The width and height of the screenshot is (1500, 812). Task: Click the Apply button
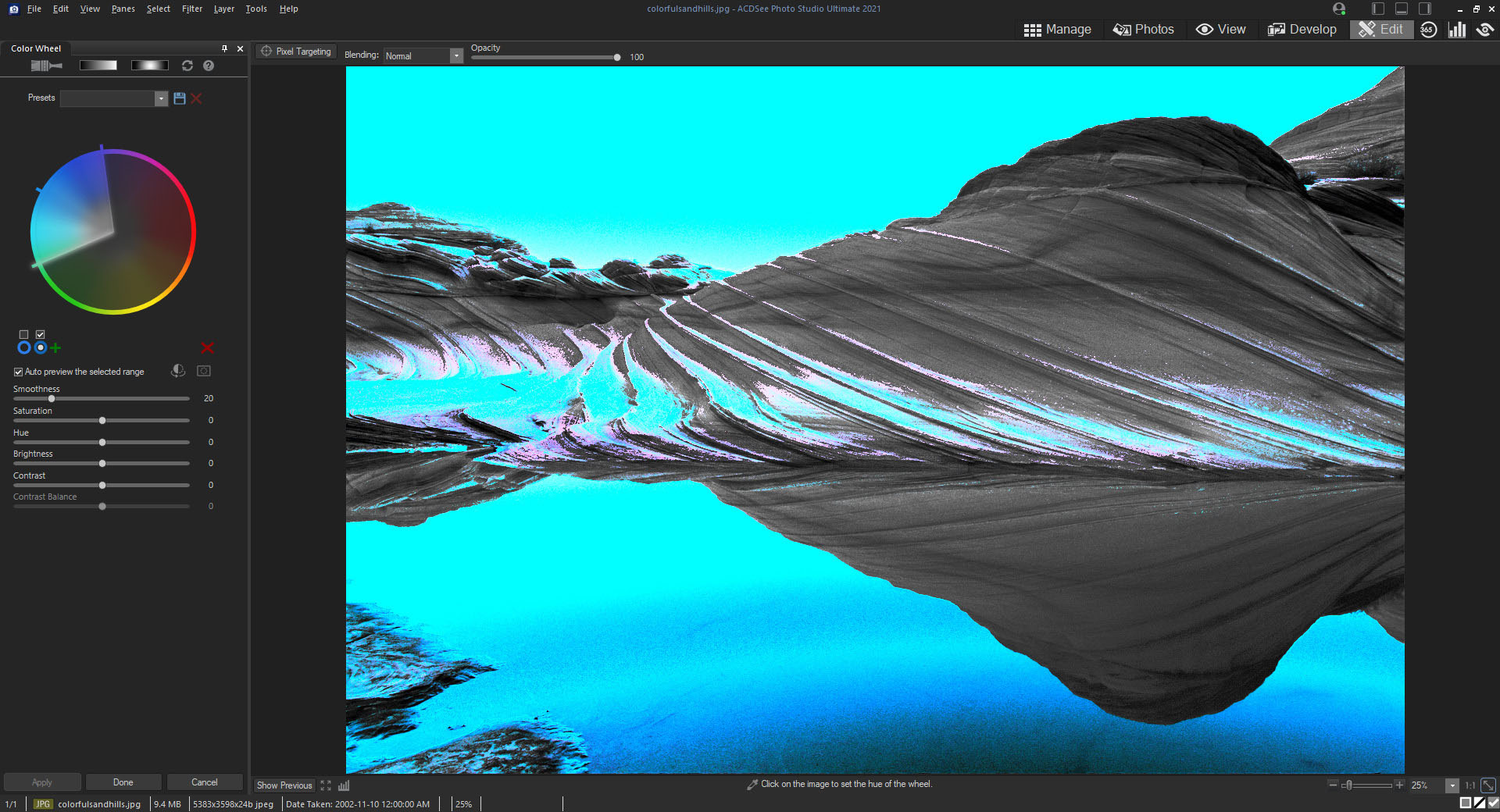[41, 782]
